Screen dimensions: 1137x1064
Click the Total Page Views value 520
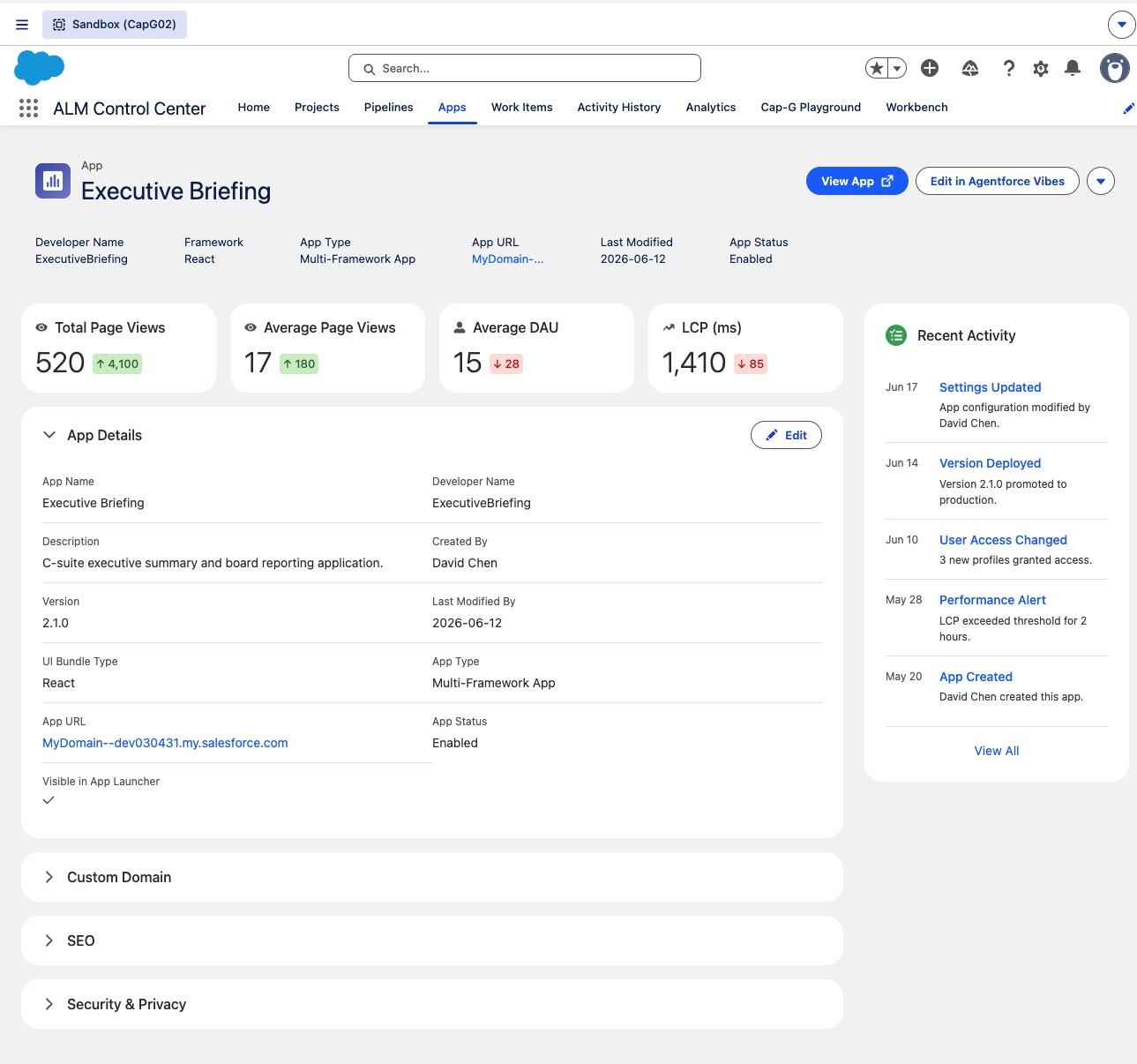pos(60,363)
